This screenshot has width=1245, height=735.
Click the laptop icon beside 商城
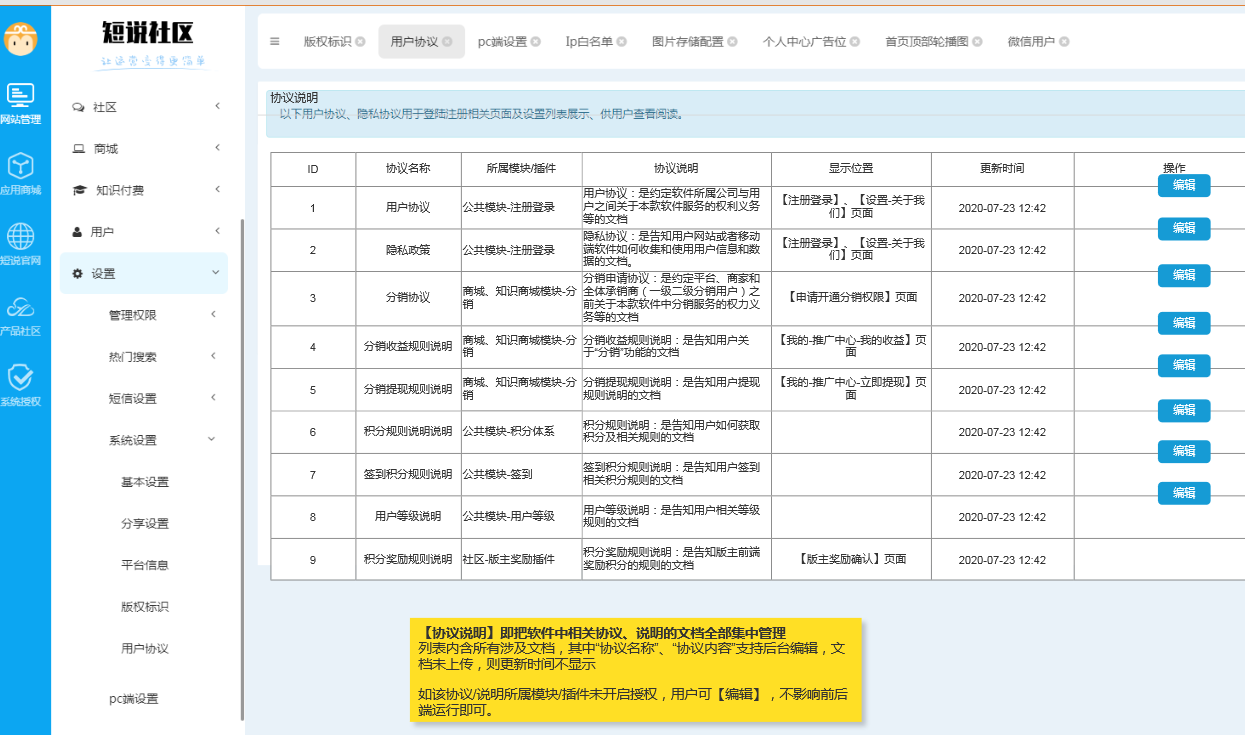[79, 149]
